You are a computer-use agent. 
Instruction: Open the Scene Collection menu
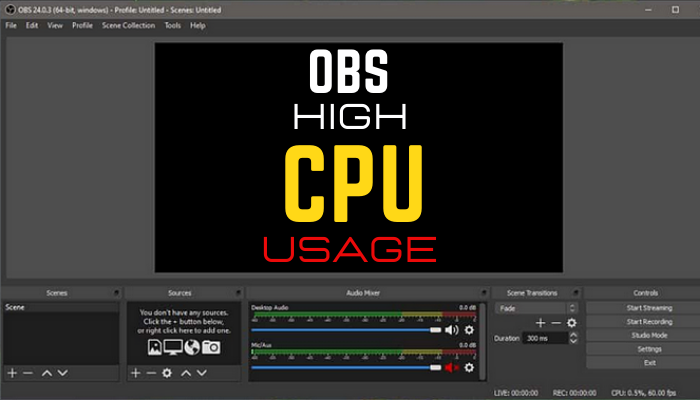(129, 25)
